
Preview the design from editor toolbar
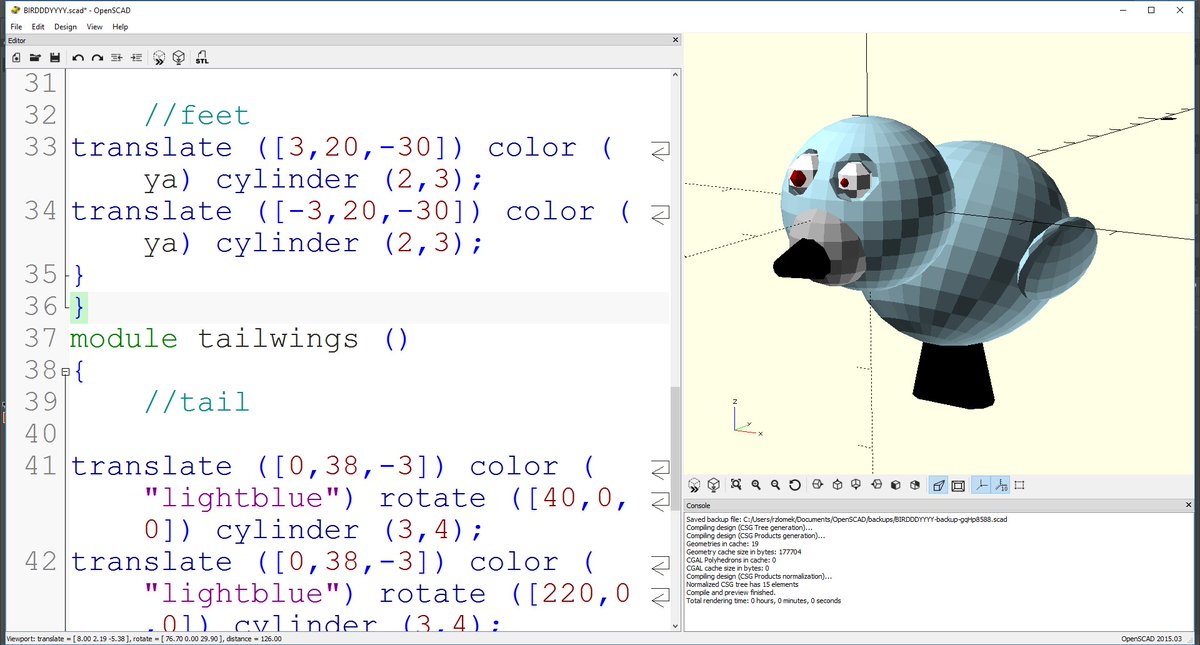click(x=159, y=58)
